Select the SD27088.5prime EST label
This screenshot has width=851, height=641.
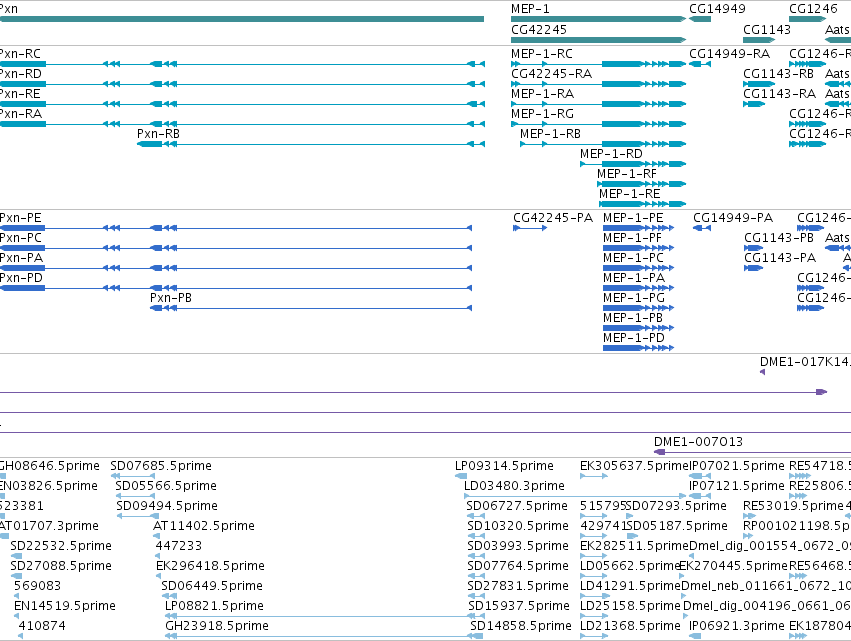pos(61,566)
